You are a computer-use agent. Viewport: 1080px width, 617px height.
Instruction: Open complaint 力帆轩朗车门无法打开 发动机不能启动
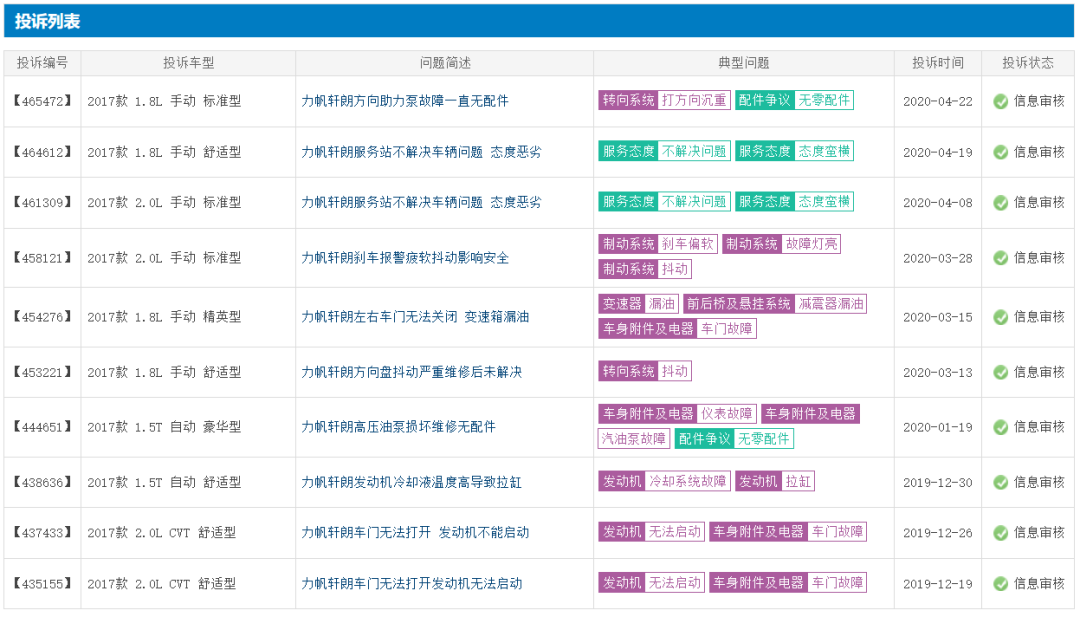tap(415, 532)
